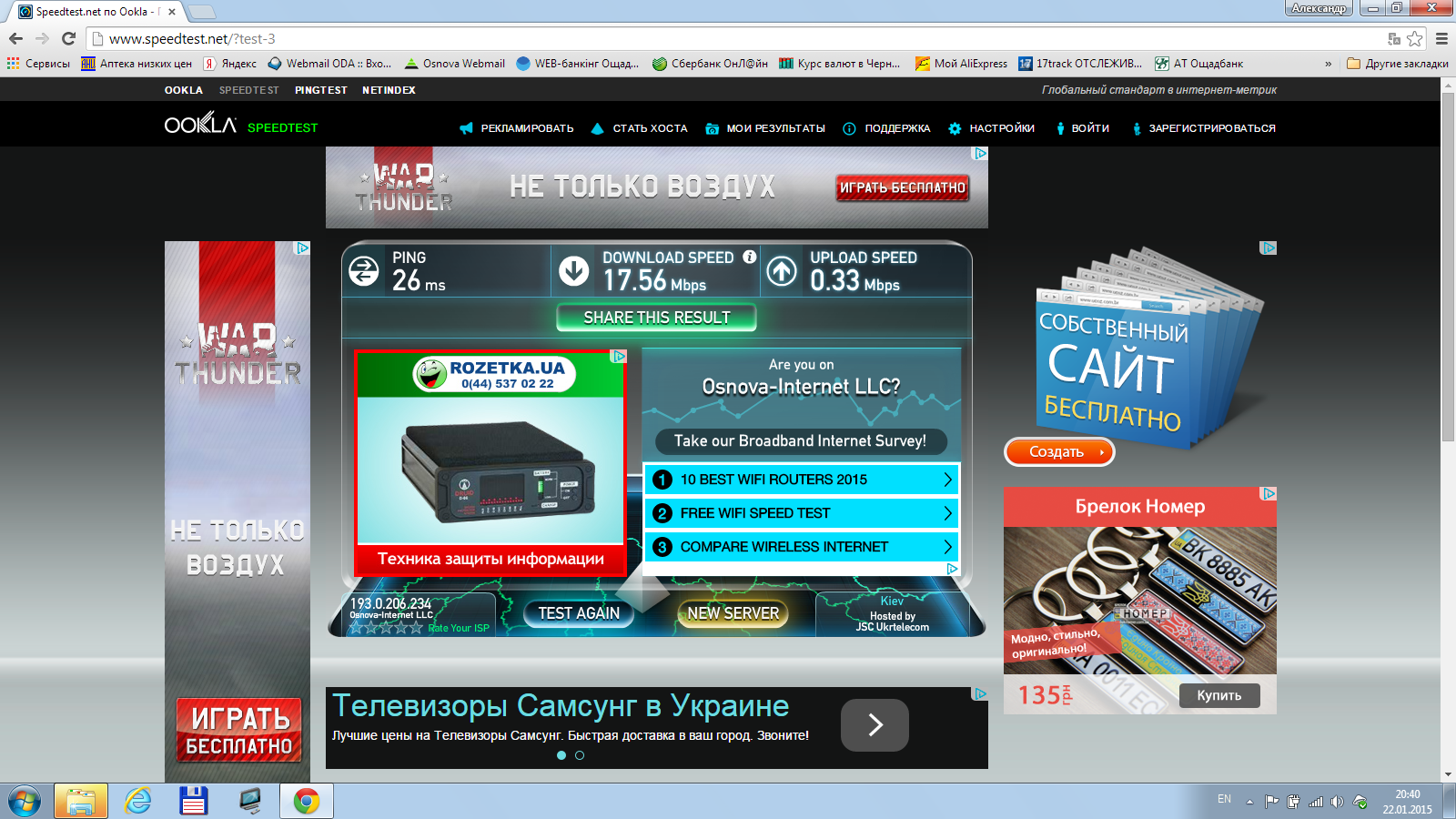Image resolution: width=1456 pixels, height=819 pixels.
Task: Open the PINGTEST top menu item
Action: 320,90
